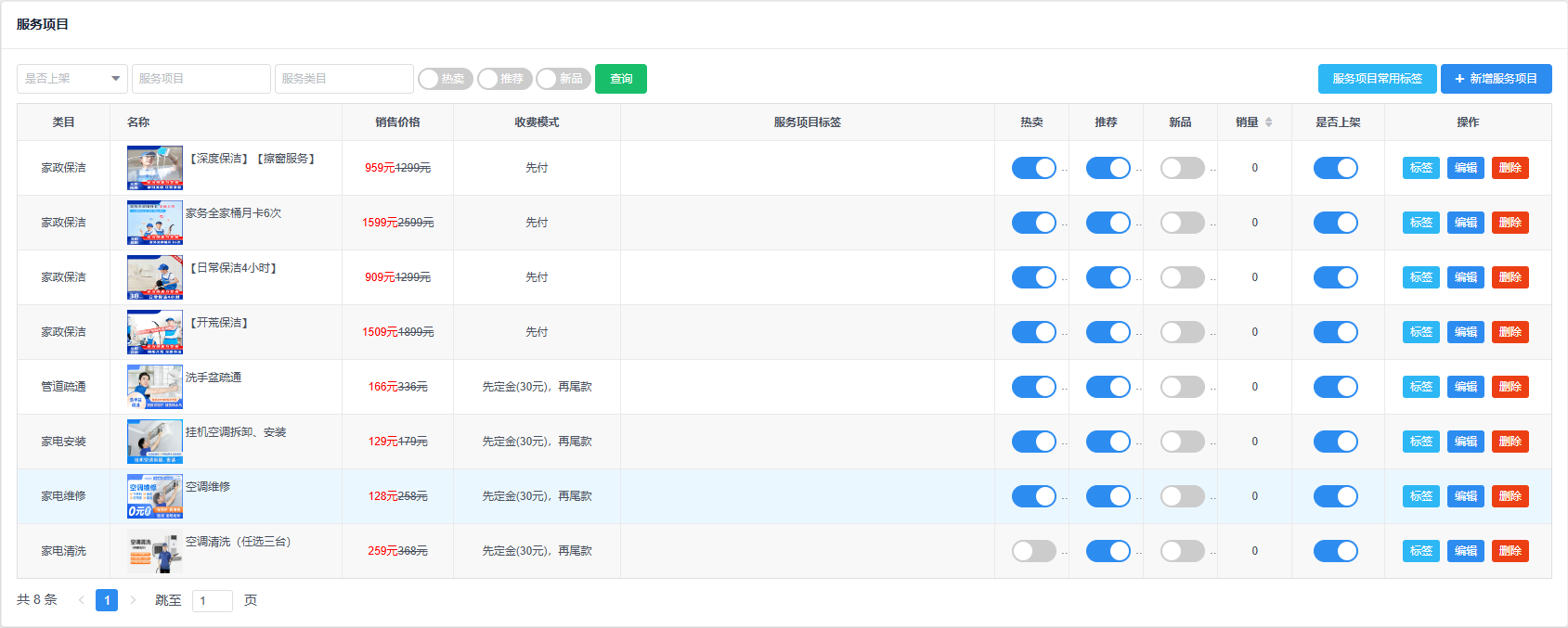
Task: Toggle 是否上架 for 挂机空调拆卸、安装
Action: pos(1335,442)
